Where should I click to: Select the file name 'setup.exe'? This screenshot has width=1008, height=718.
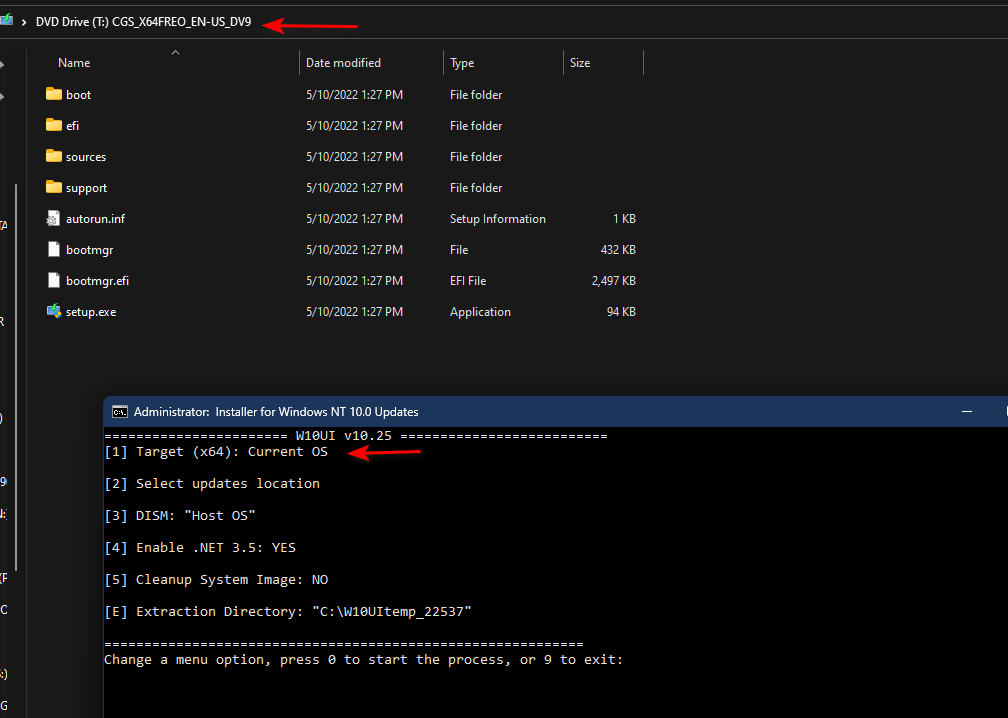point(91,312)
